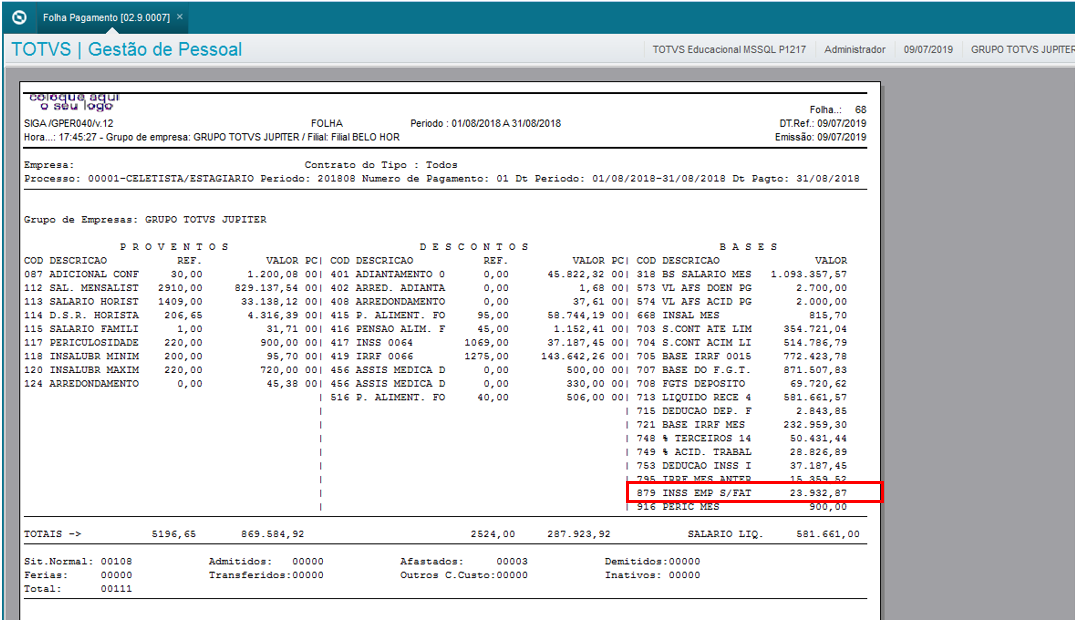Click row 419 IRRF 0066
This screenshot has width=1075, height=622.
479,357
